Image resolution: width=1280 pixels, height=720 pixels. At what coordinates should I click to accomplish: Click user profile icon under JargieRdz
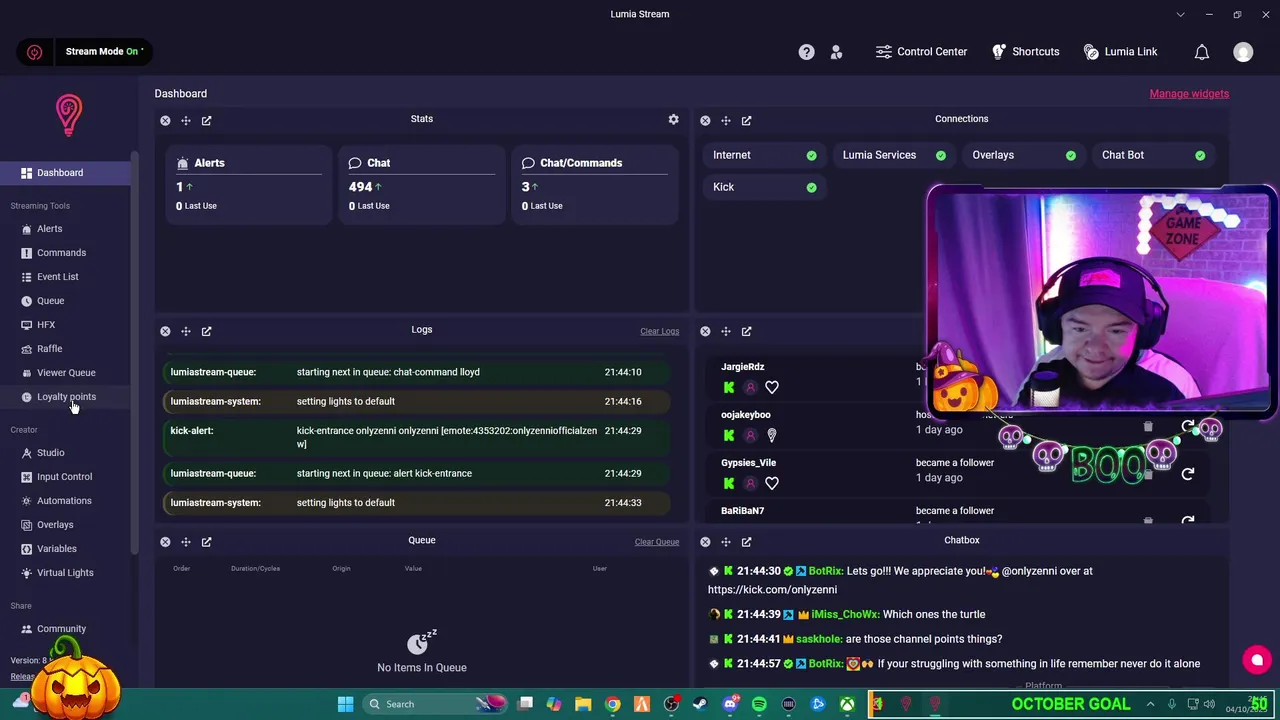click(x=750, y=387)
